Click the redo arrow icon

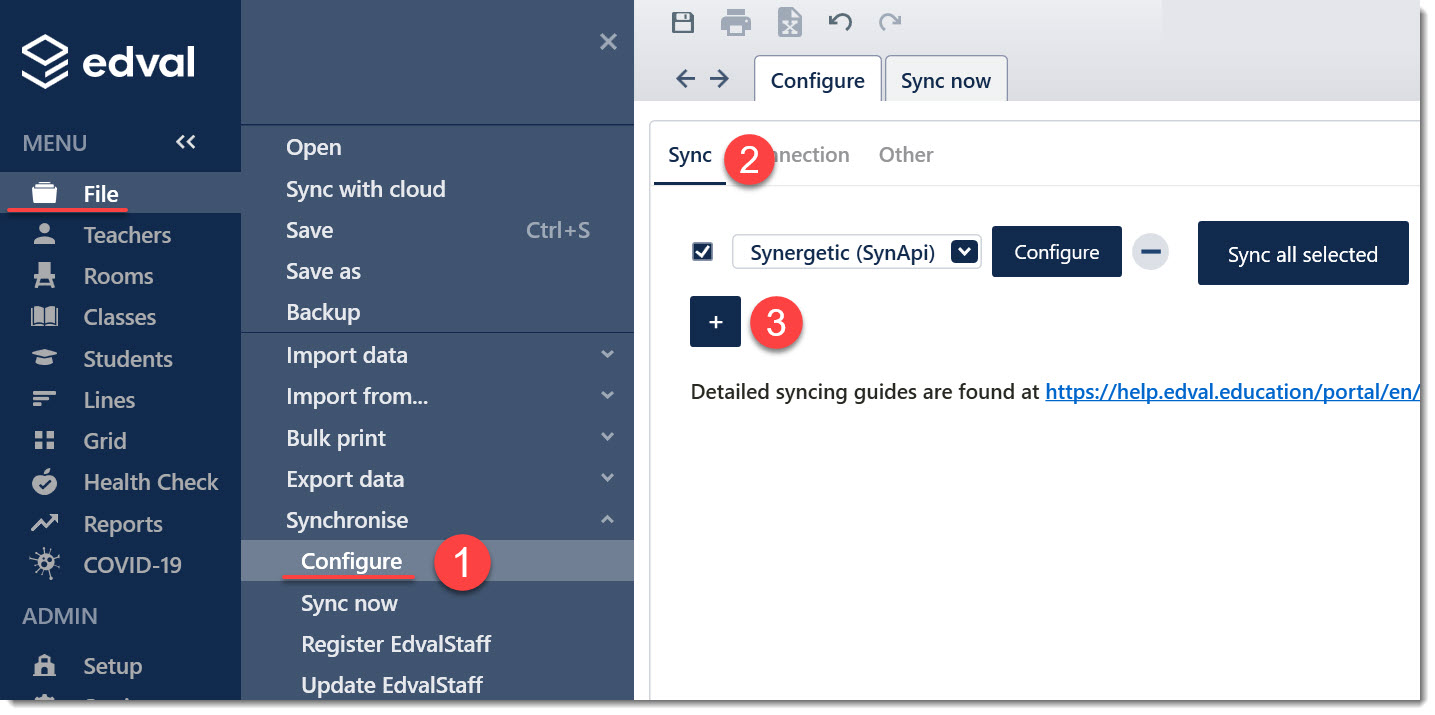click(x=889, y=21)
